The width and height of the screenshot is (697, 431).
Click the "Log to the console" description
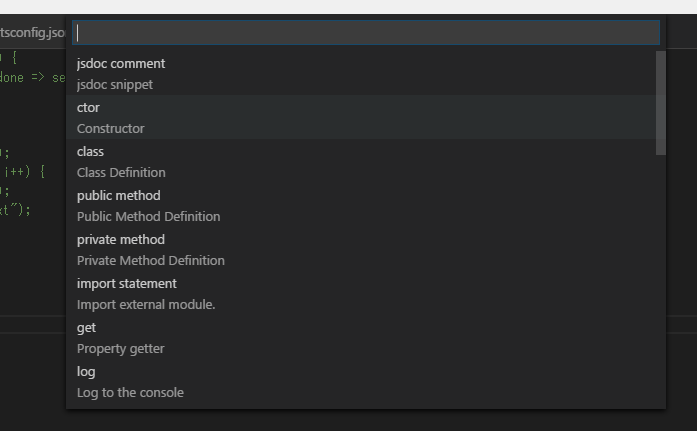[x=130, y=393]
